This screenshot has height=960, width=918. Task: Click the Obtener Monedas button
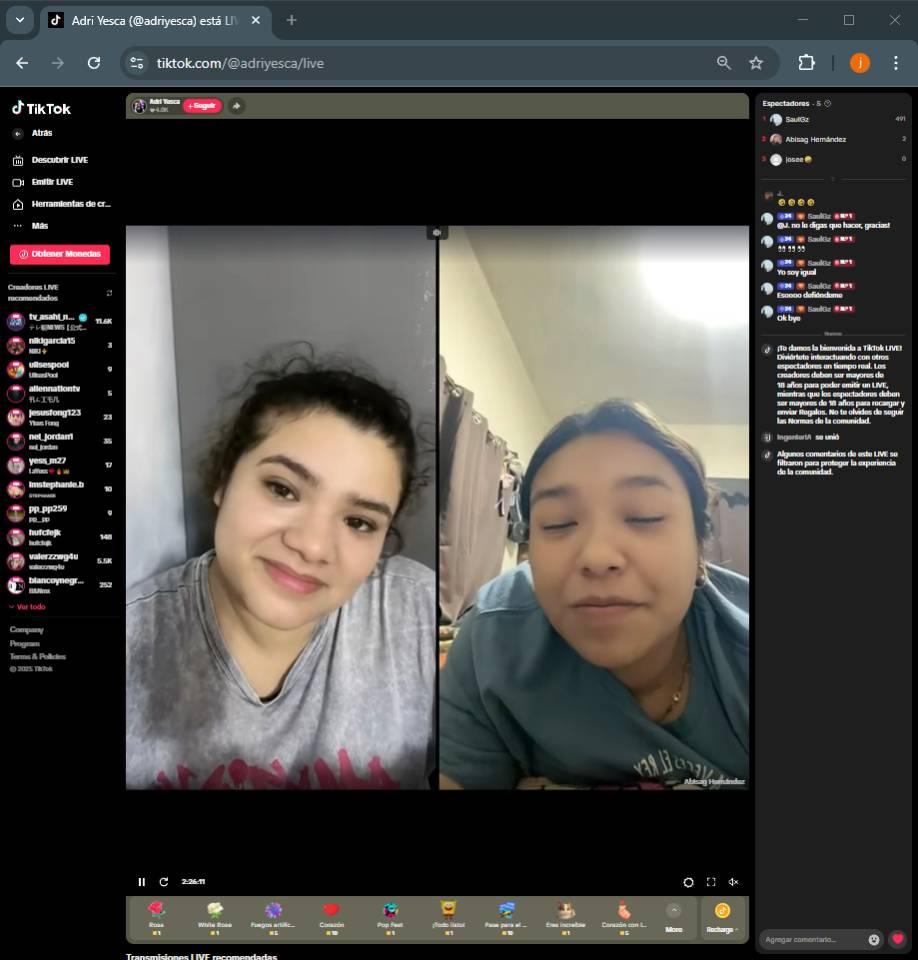pyautogui.click(x=60, y=254)
